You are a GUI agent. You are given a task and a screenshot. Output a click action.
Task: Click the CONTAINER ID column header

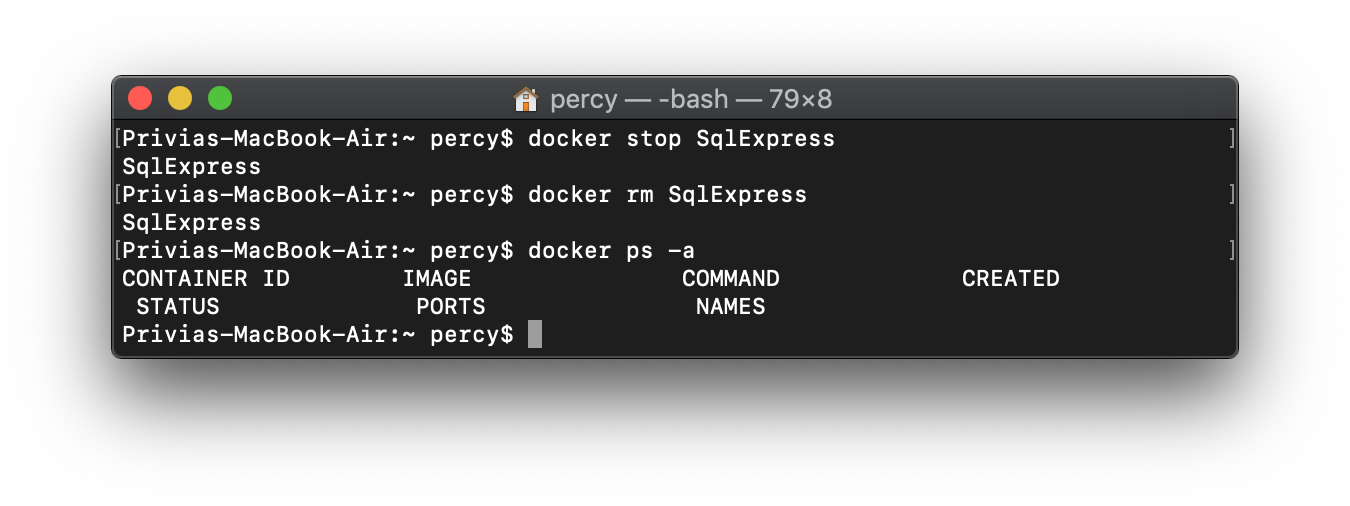(205, 278)
